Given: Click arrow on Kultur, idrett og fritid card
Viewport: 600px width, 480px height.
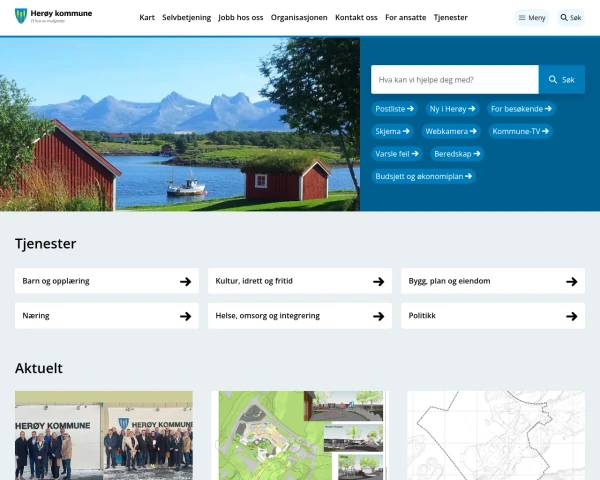Looking at the screenshot, I should point(378,282).
